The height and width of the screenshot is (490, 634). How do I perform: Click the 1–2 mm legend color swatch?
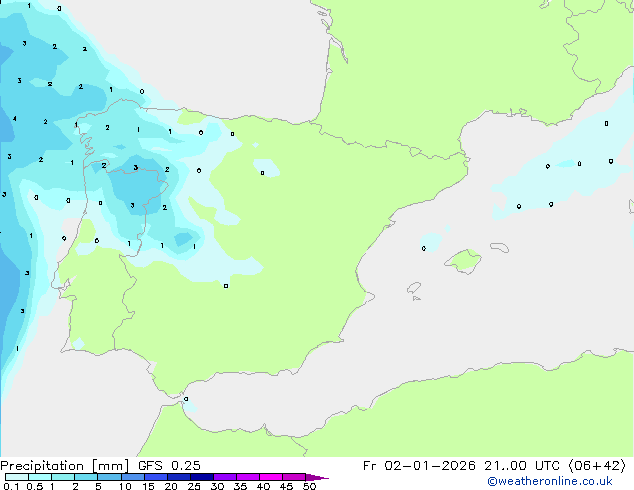point(63,477)
